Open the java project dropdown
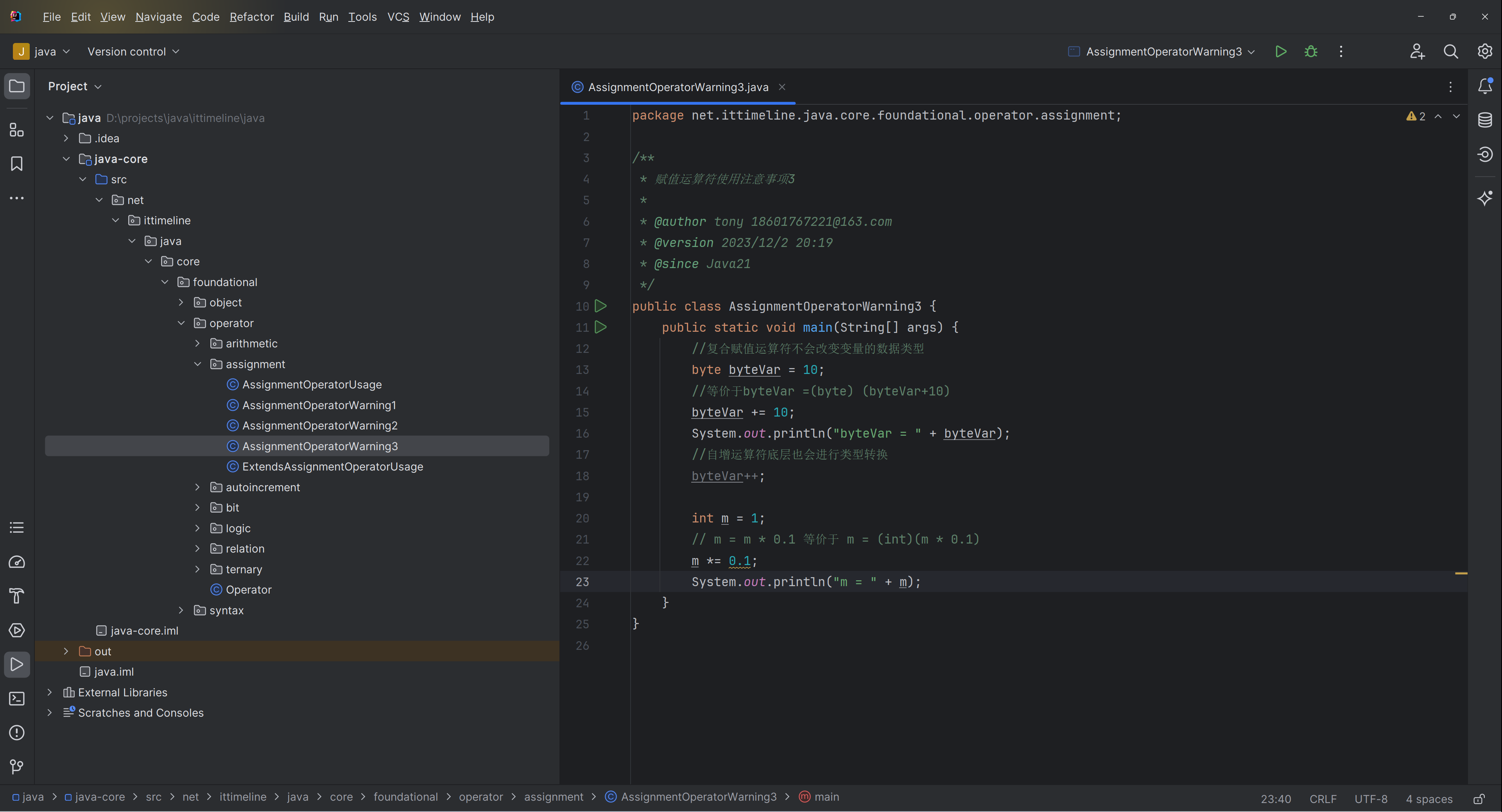This screenshot has height=812, width=1502. click(x=41, y=51)
